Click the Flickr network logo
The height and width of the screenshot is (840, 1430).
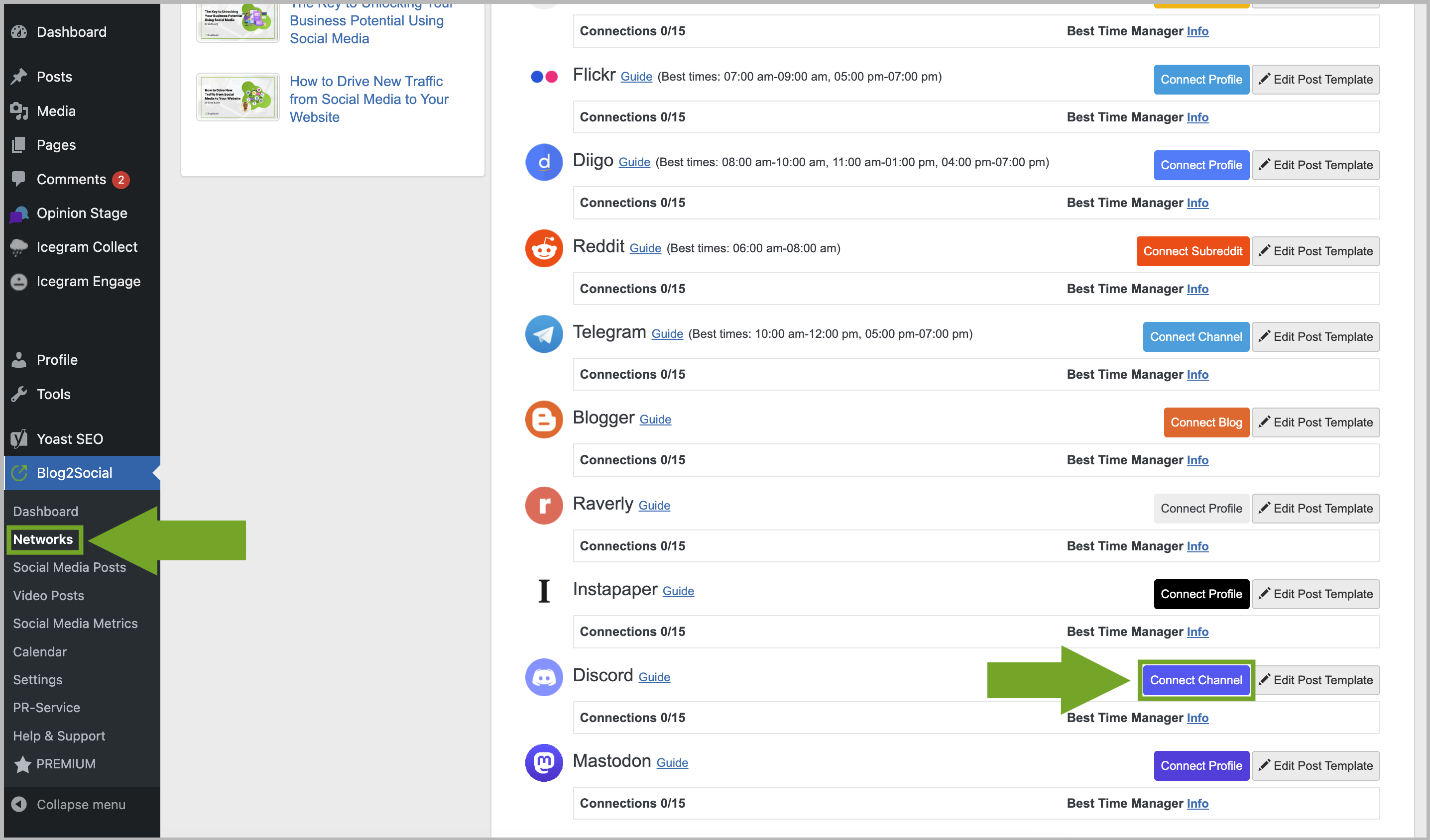544,77
